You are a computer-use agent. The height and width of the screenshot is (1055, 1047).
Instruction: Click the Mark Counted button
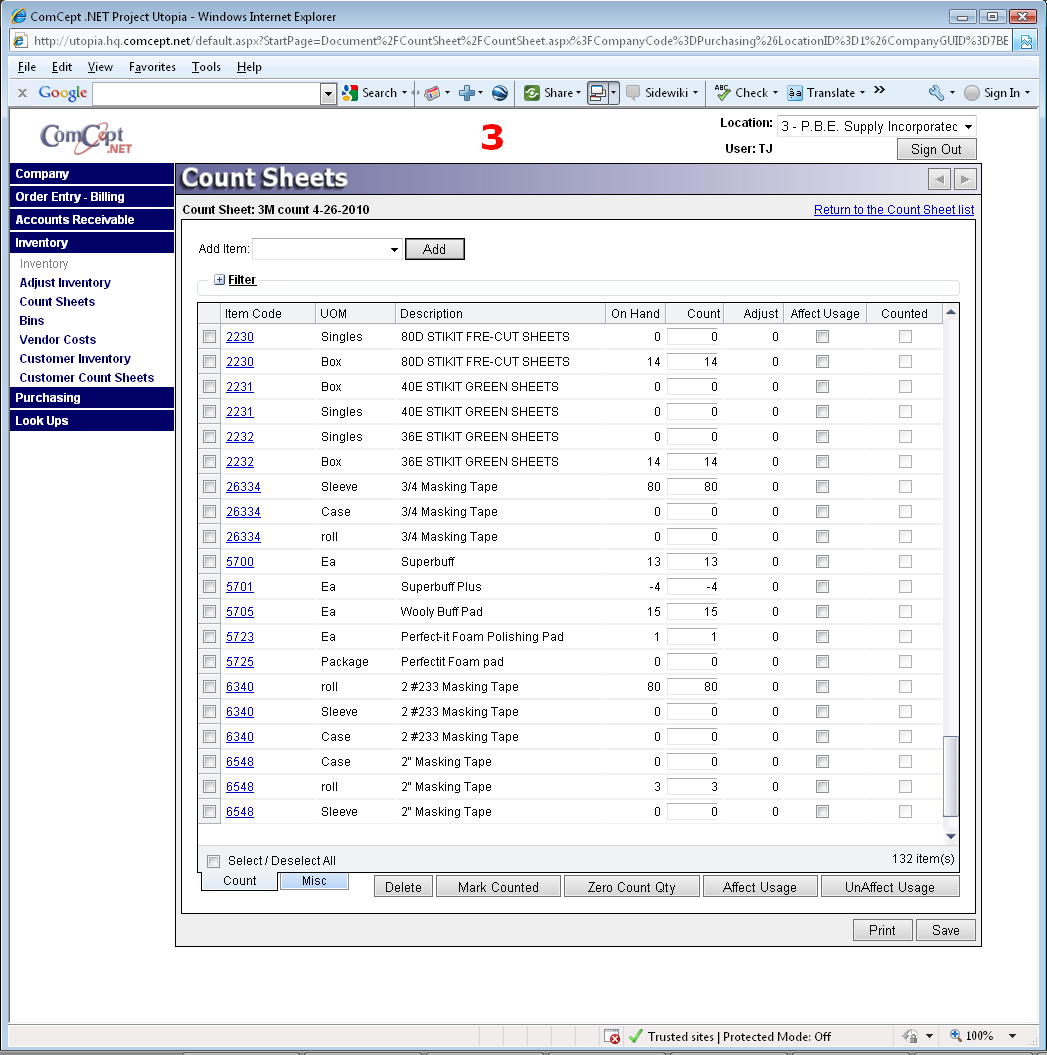pyautogui.click(x=498, y=887)
